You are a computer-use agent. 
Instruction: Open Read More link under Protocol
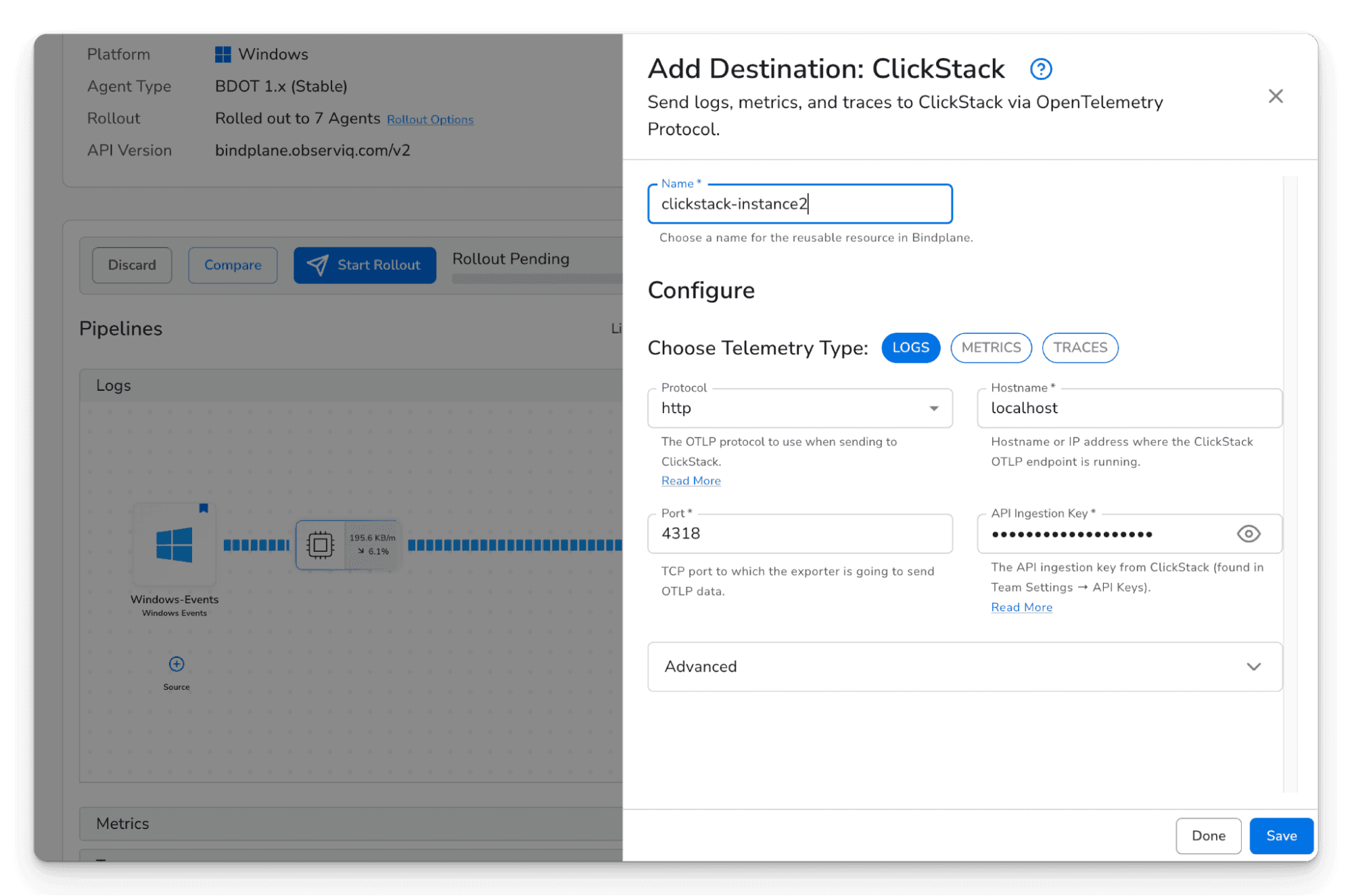click(691, 481)
